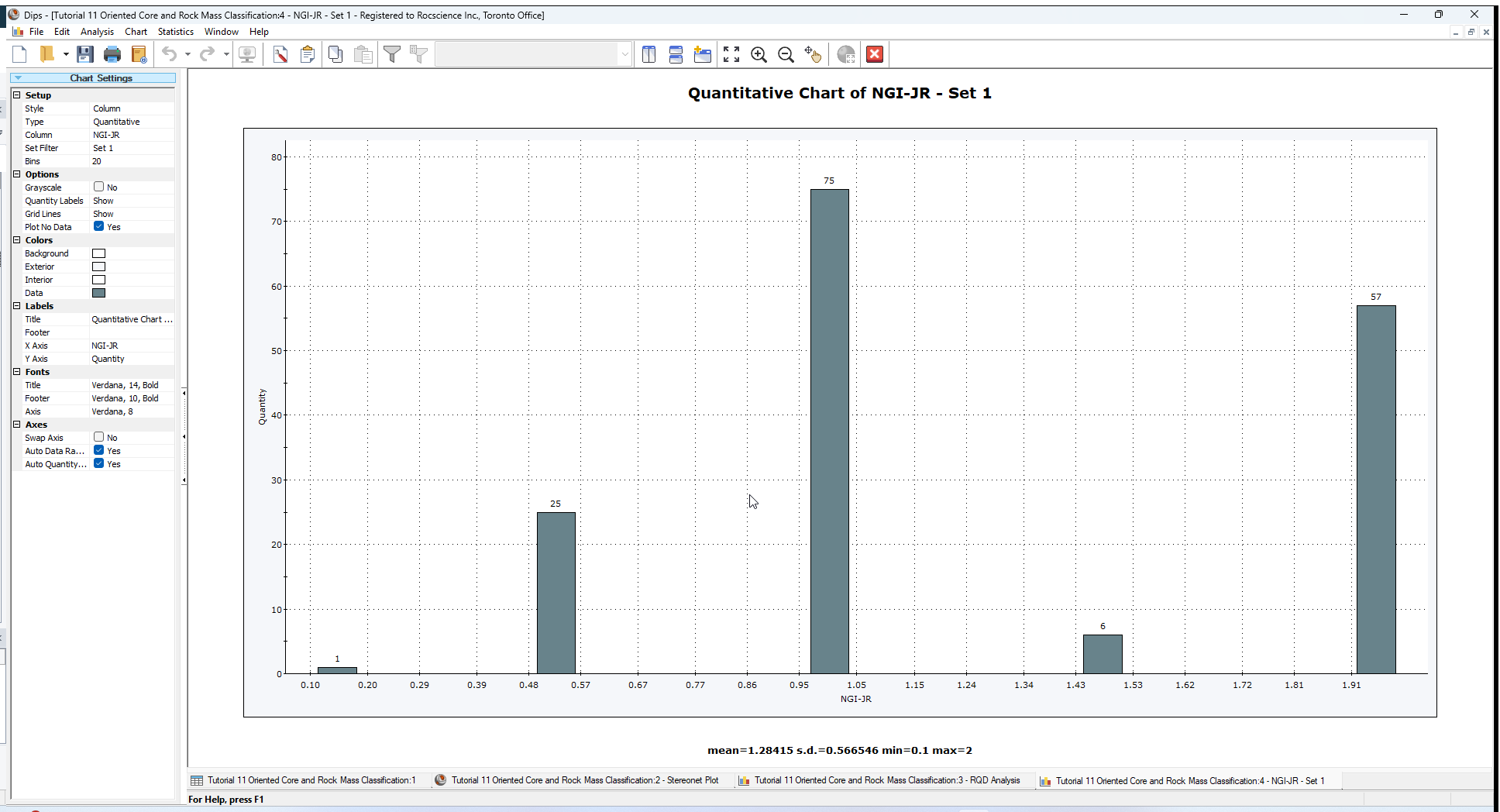Enable the Swap Axis checkbox
Image resolution: width=1500 pixels, height=812 pixels.
coord(99,437)
